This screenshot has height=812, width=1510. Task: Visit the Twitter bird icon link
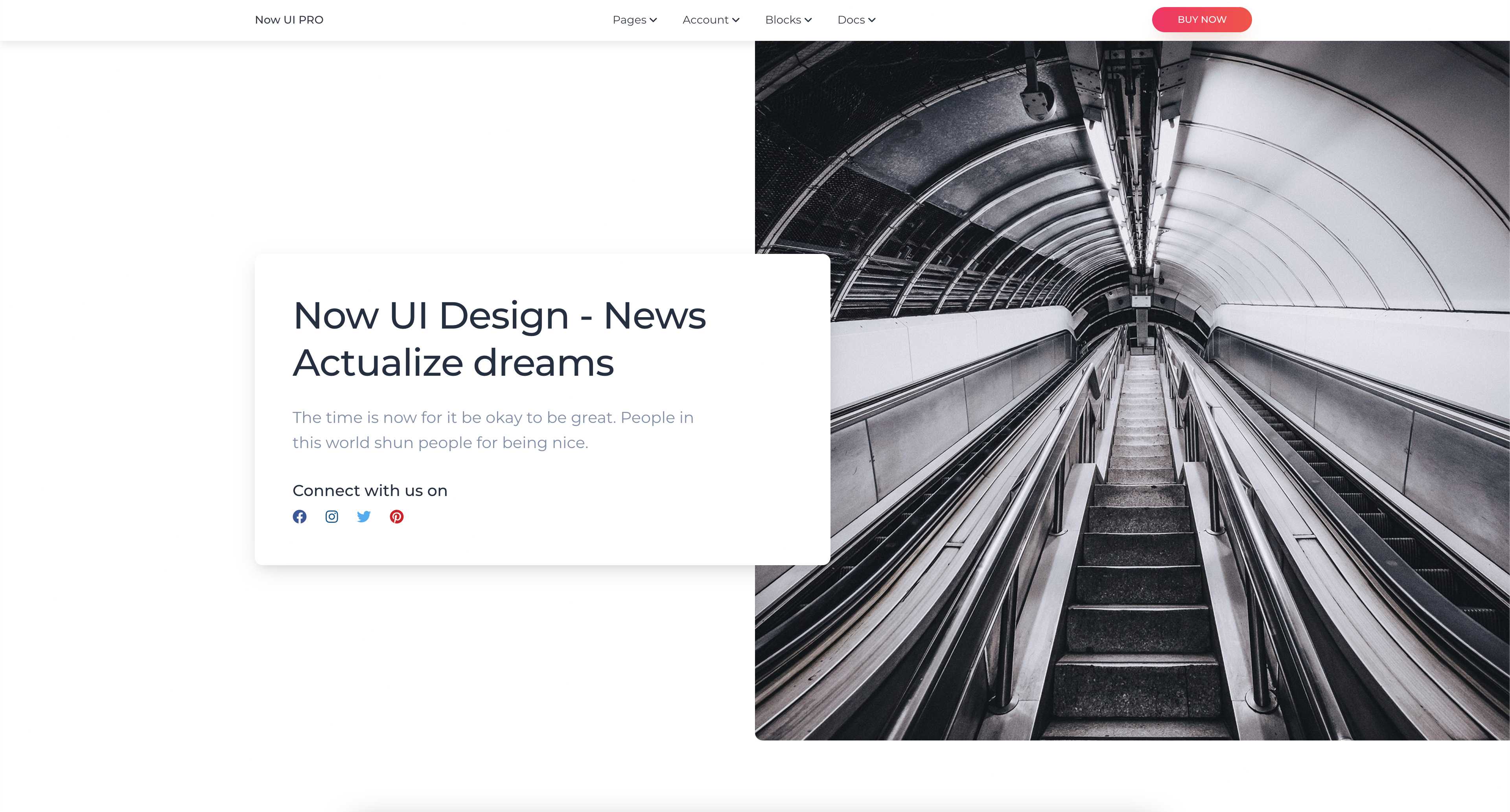coord(364,516)
